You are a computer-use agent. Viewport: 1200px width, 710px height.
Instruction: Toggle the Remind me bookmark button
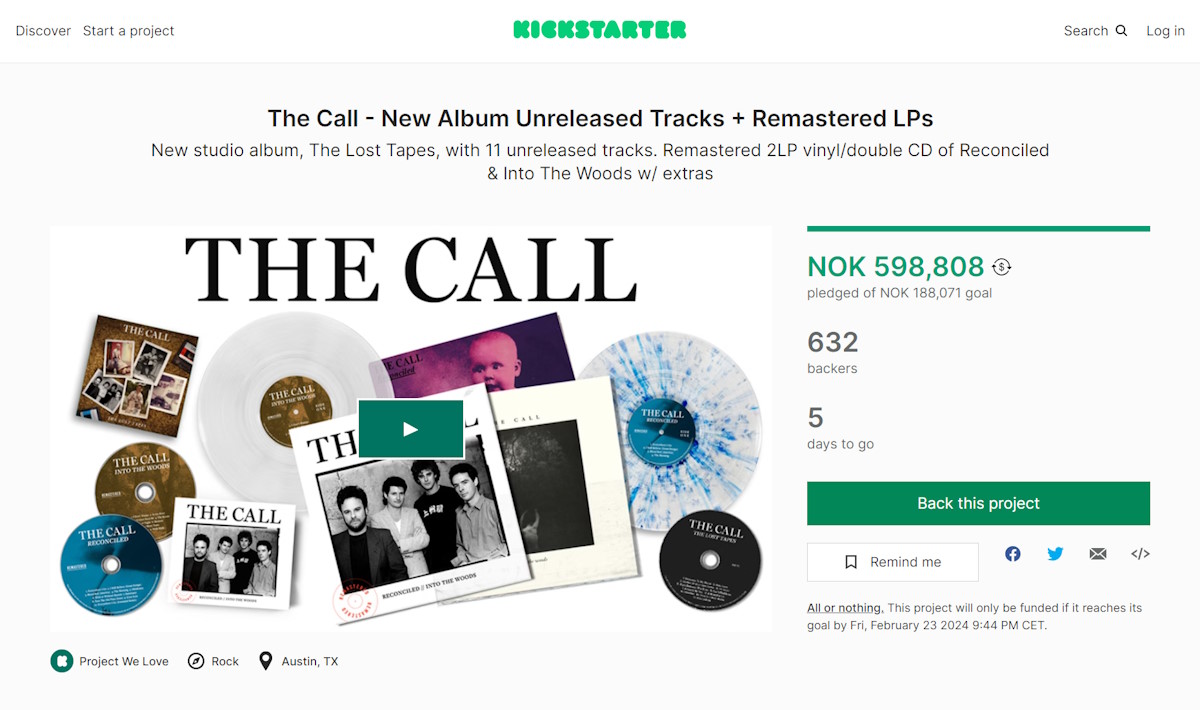click(x=892, y=562)
